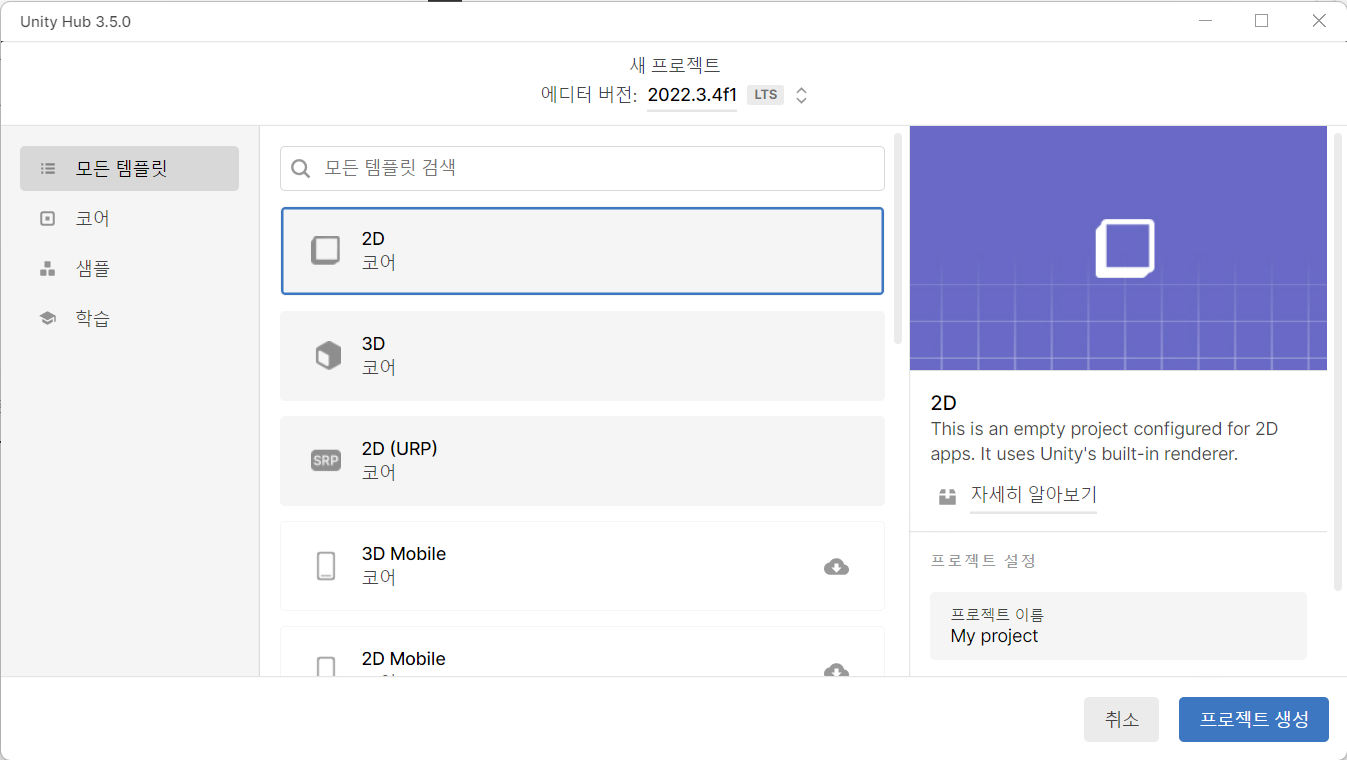Choose the 2D (URP) template
The width and height of the screenshot is (1347, 760).
[582, 461]
